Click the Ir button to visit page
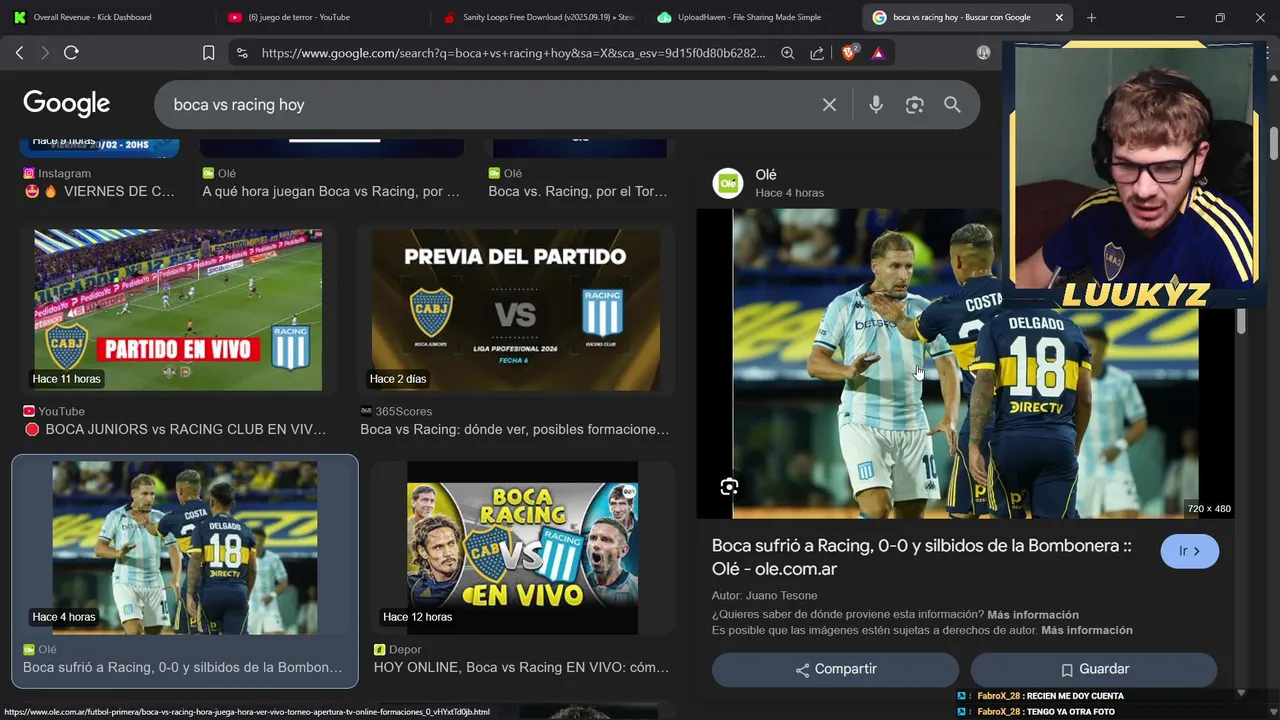The image size is (1280, 720). click(1190, 551)
